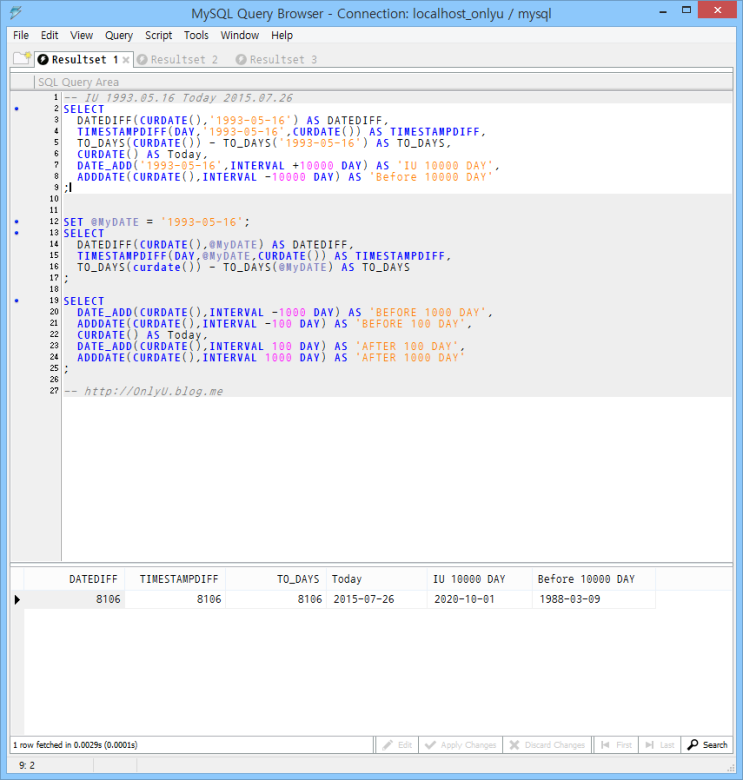Open the Query menu
This screenshot has height=780, width=743.
119,35
